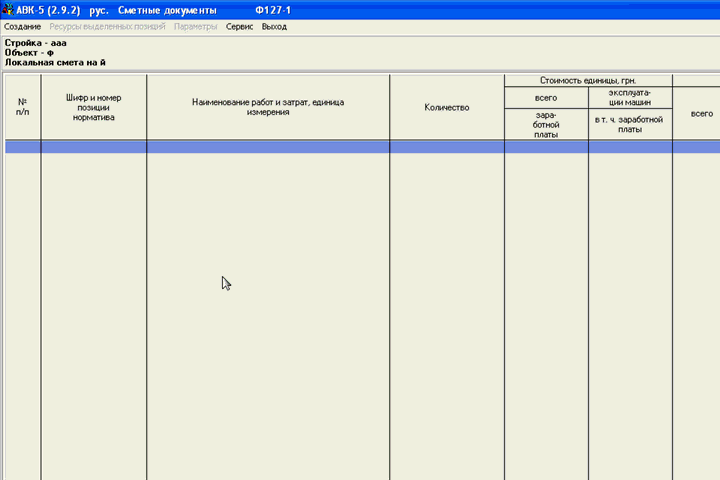Screen dimensions: 720x480
Task: Select highlighted row cell under Шифр и номер column
Action: [x=93, y=147]
